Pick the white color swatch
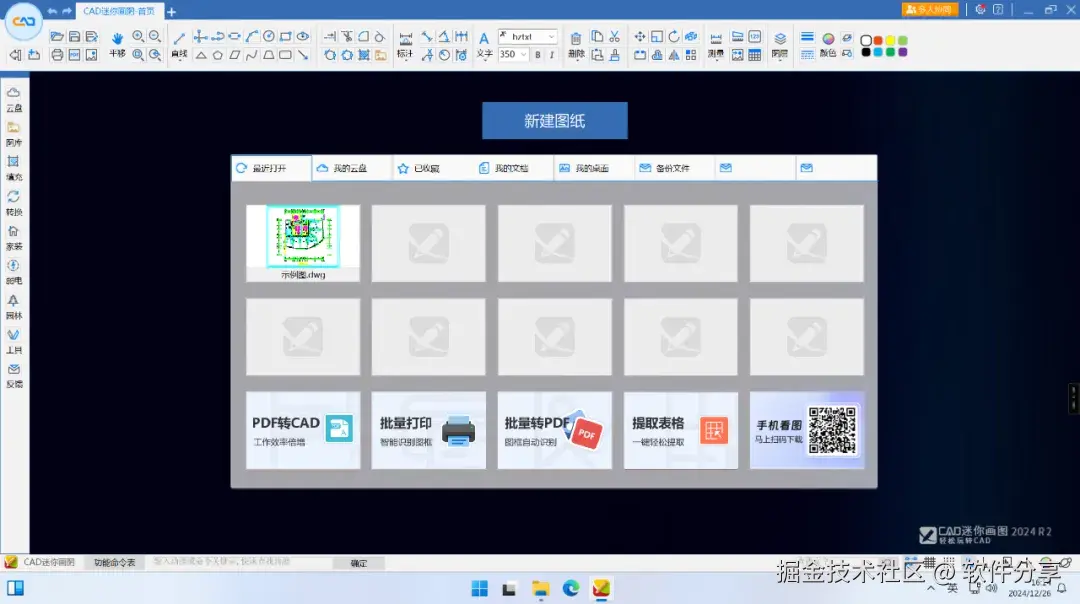The height and width of the screenshot is (604, 1080). tap(866, 40)
